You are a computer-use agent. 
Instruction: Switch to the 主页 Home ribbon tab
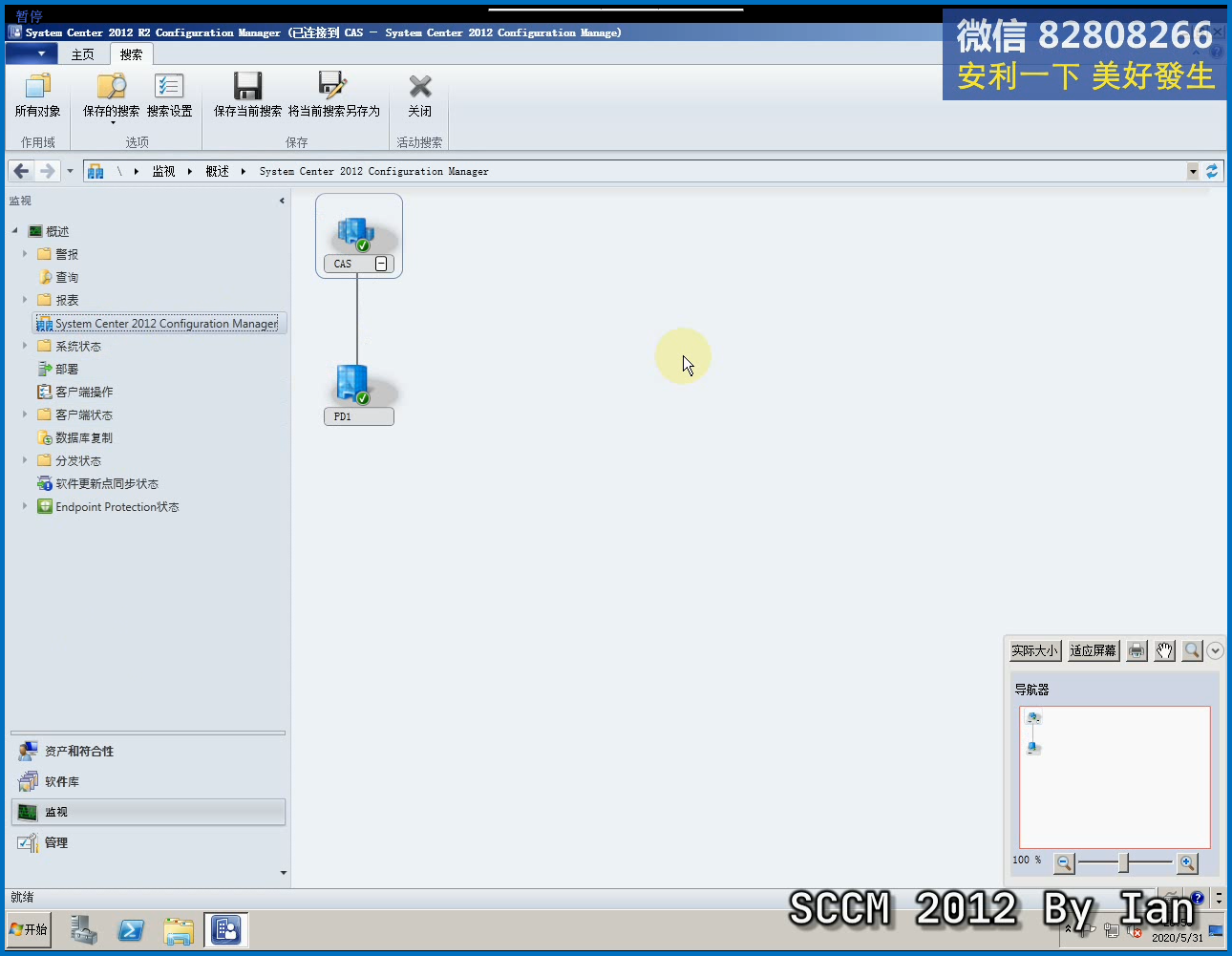[83, 54]
